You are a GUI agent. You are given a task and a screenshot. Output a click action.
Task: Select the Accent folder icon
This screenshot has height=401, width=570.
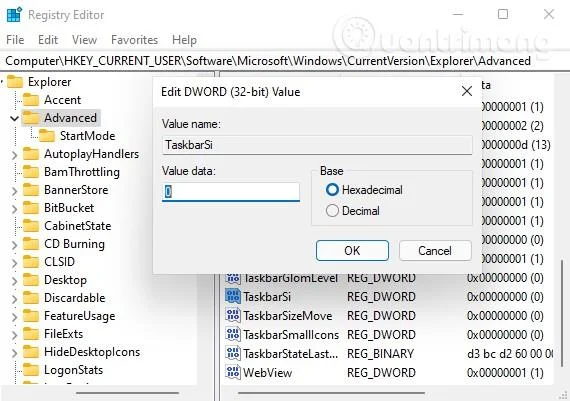[x=31, y=100]
